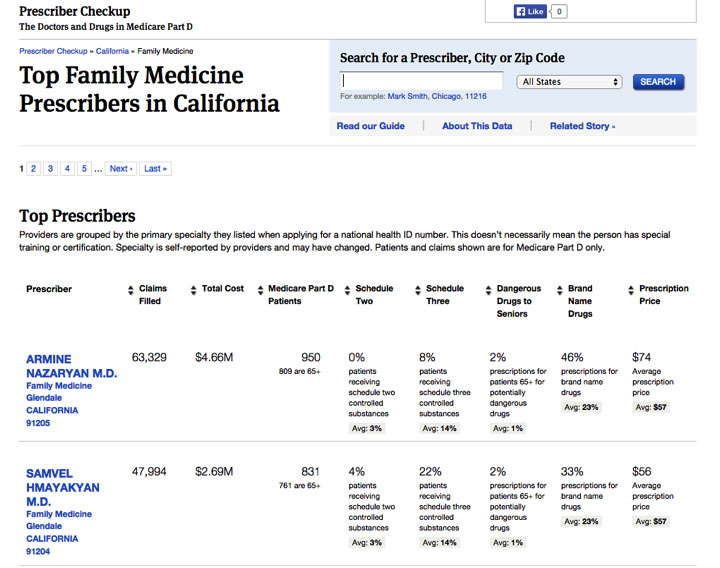Click California breadcrumb link
This screenshot has width=720, height=568.
pyautogui.click(x=112, y=51)
